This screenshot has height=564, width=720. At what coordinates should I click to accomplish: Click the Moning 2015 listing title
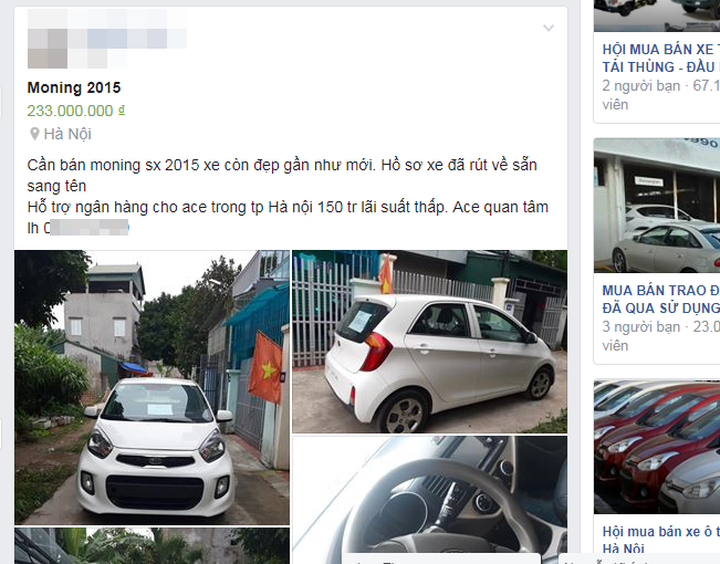tap(74, 87)
